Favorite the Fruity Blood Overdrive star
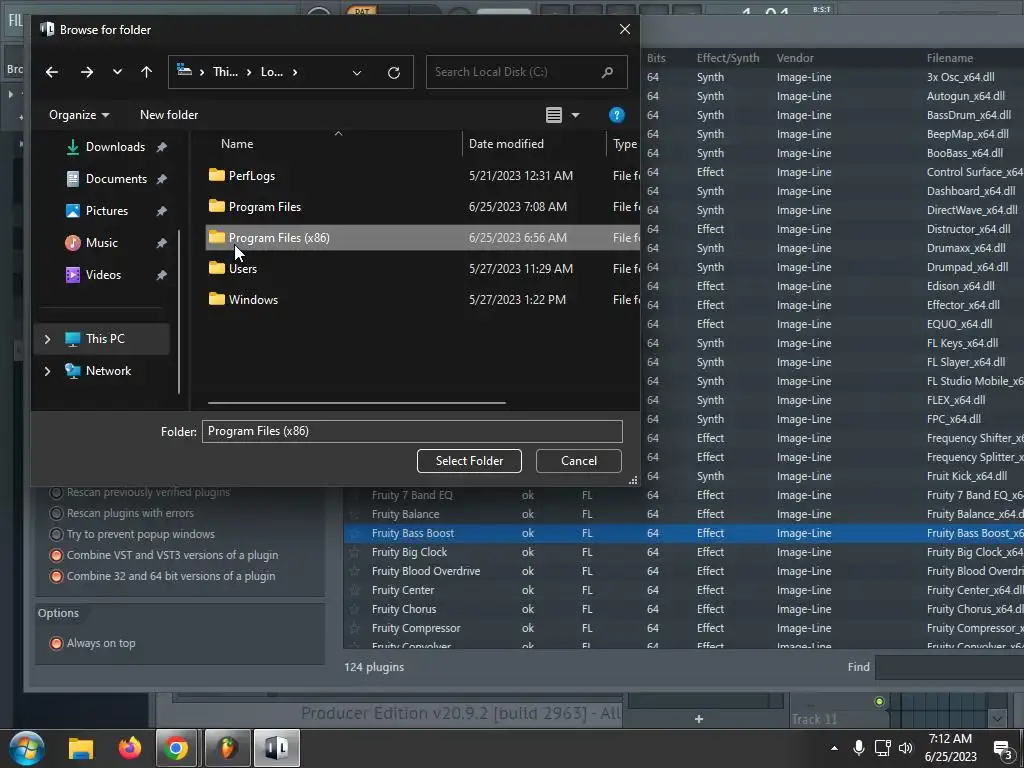Screen dimensions: 1024x768 [x=355, y=571]
